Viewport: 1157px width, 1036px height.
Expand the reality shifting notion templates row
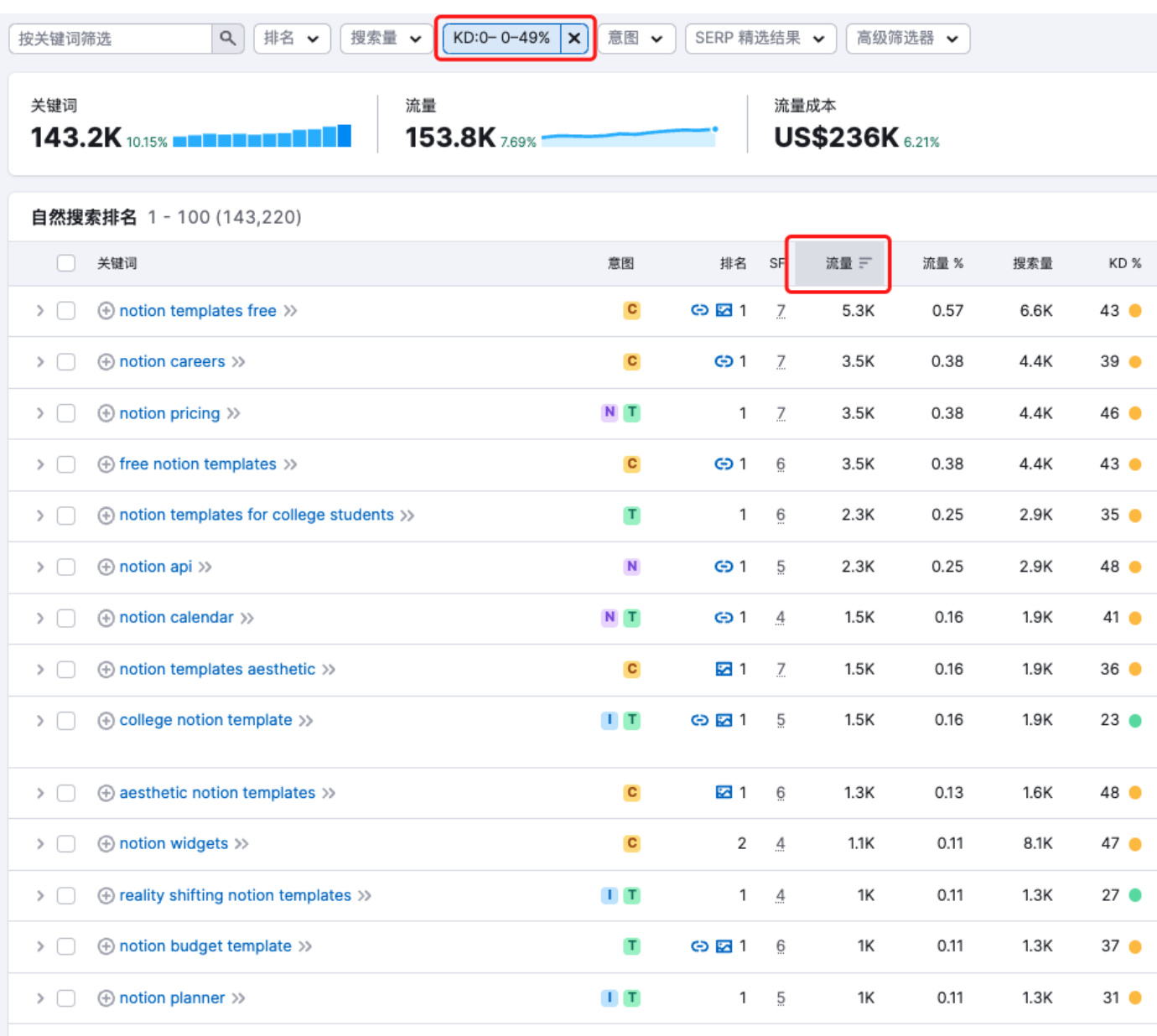tap(39, 896)
